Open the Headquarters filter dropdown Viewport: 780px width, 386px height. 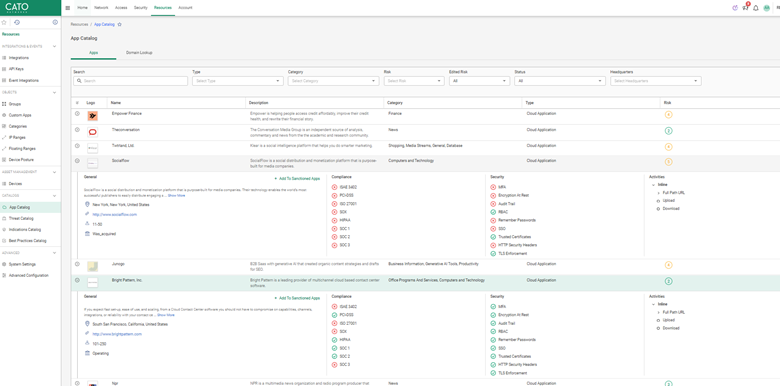(x=656, y=81)
